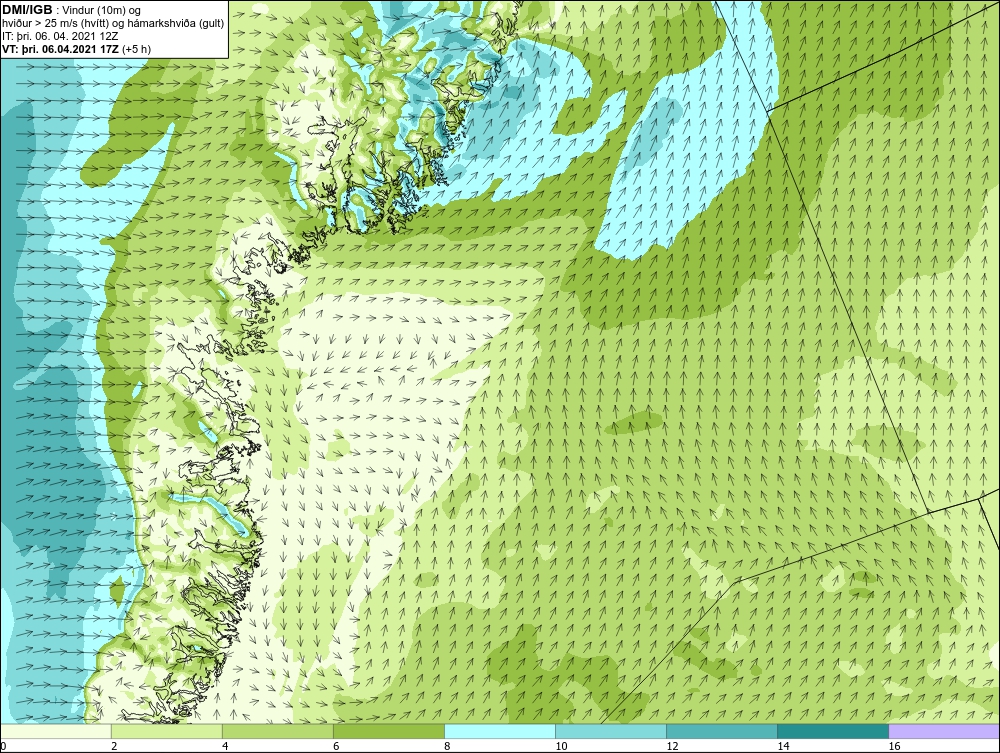1000x753 pixels.
Task: Click the 2–4 m/s light green legend swatch
Action: (x=166, y=731)
